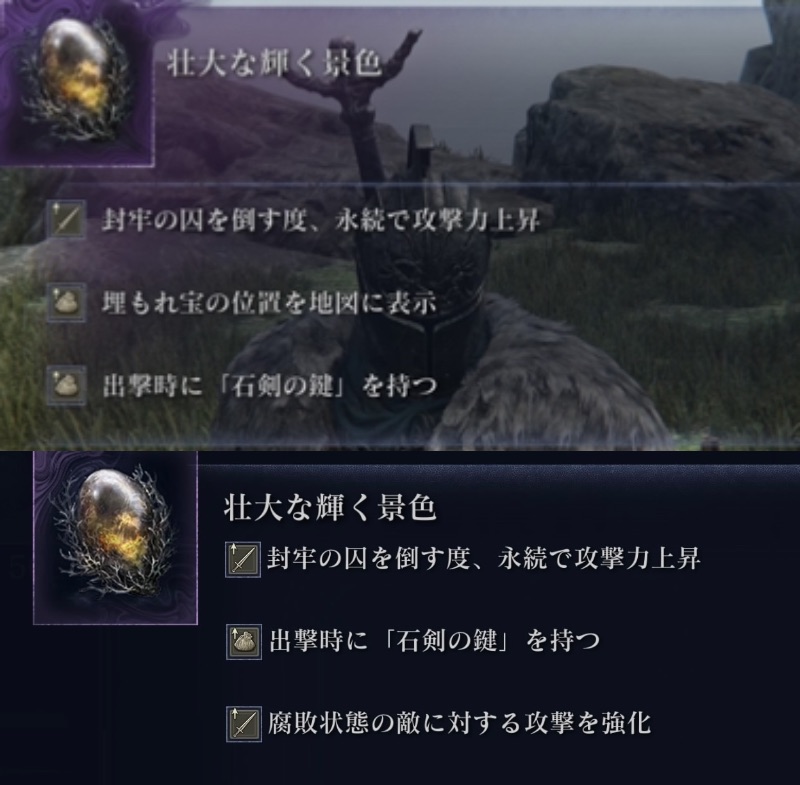This screenshot has width=800, height=785.
Task: Click the upper panel's attack-up sword icon
Action: [x=67, y=219]
